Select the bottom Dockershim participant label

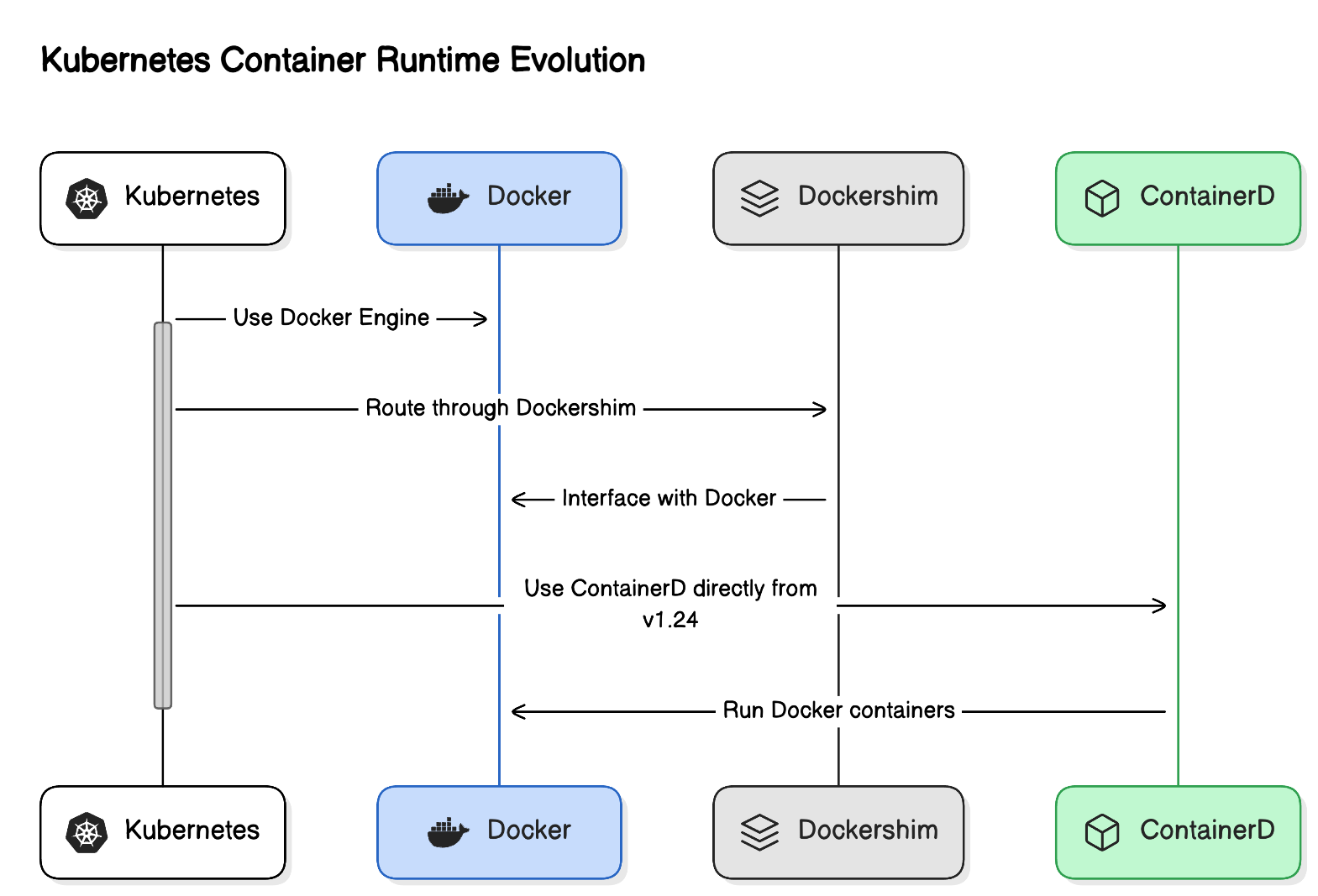point(868,831)
